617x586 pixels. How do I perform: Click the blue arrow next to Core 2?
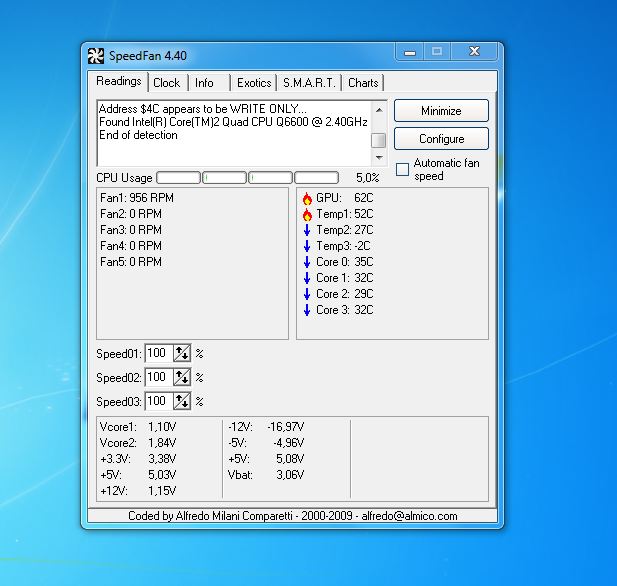[x=307, y=294]
